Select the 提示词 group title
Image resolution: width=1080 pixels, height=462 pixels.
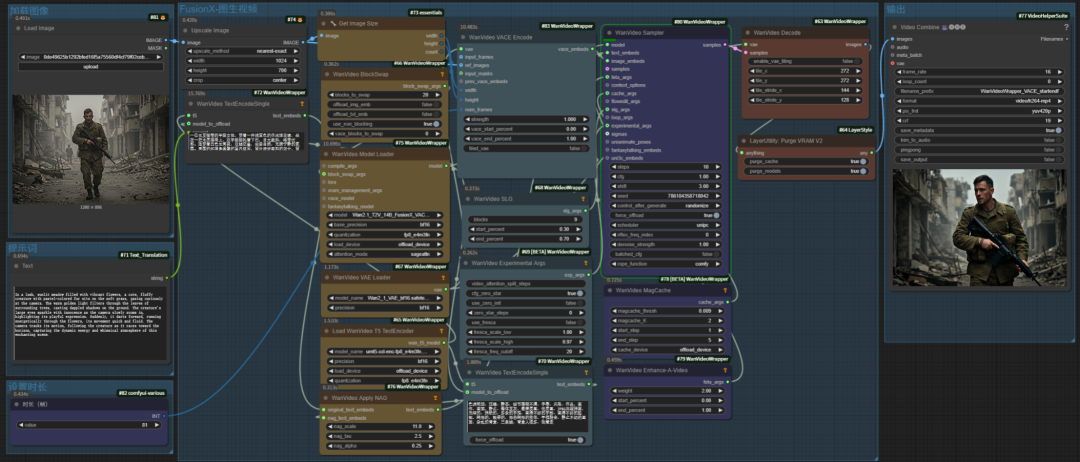point(23,248)
